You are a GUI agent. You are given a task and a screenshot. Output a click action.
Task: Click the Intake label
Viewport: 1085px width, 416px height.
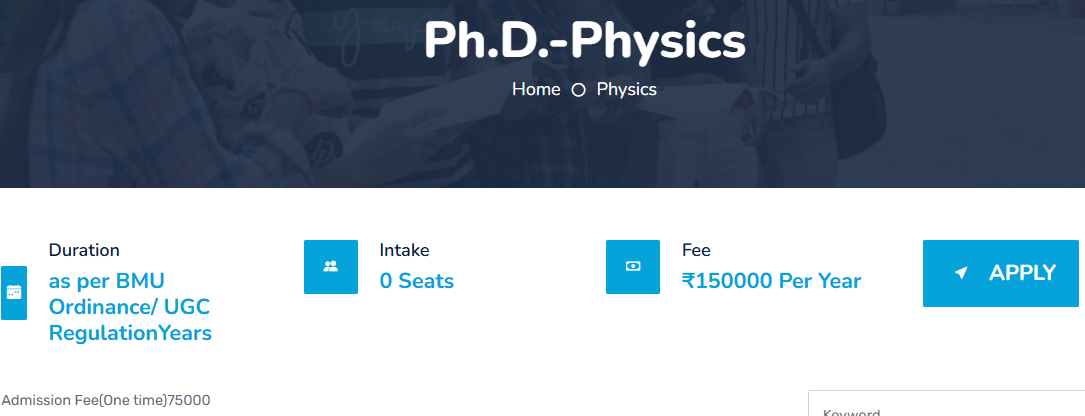(404, 250)
